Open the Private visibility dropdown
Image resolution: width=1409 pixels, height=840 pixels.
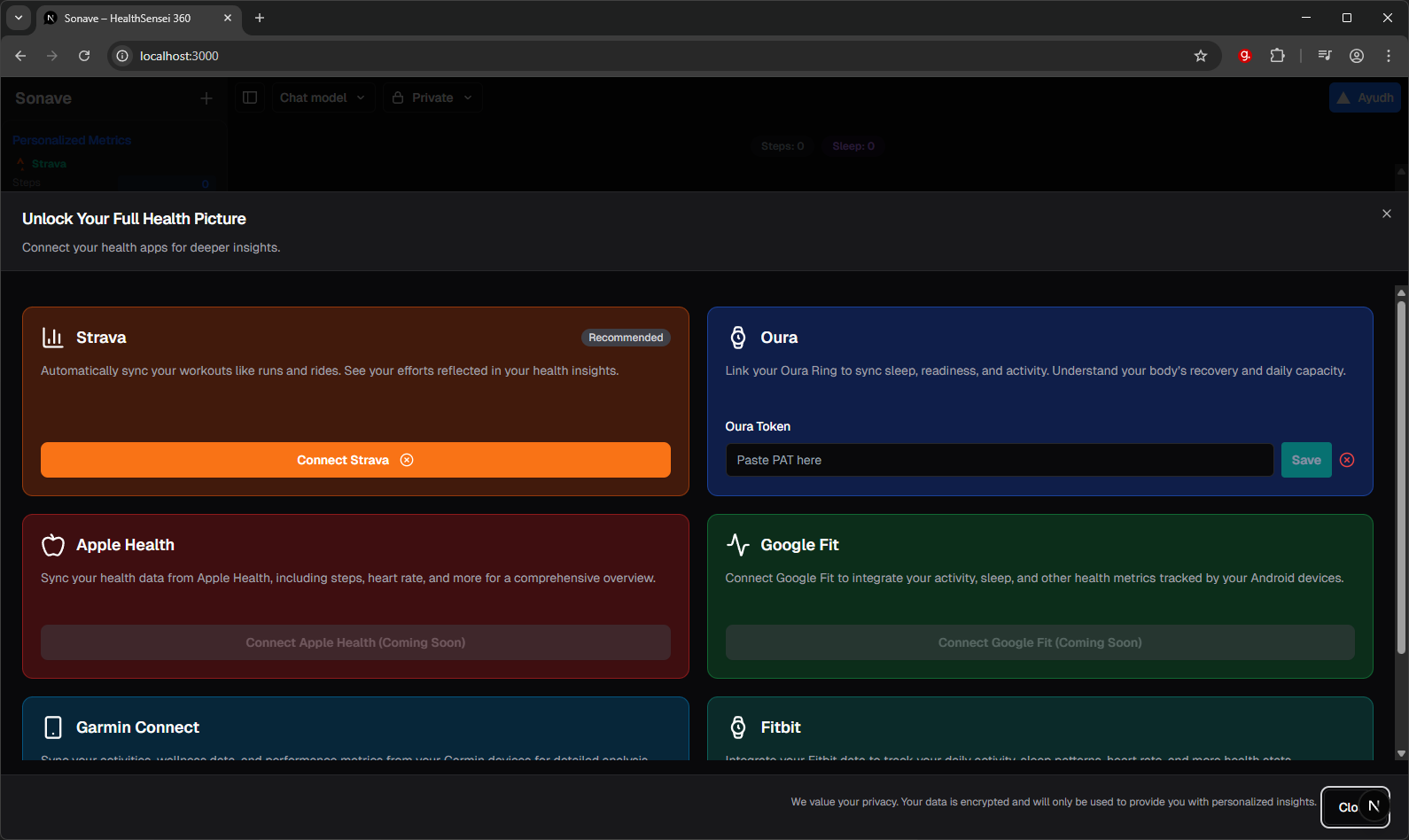[432, 97]
